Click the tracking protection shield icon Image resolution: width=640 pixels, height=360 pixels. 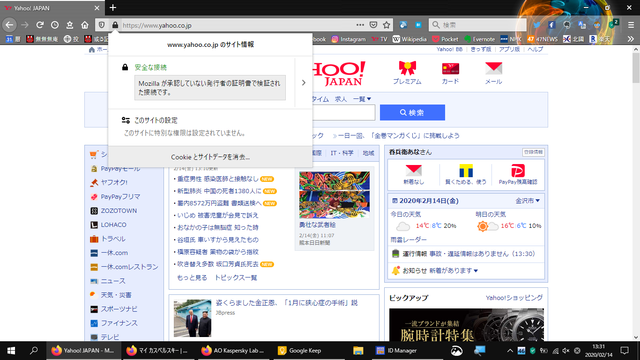102,25
